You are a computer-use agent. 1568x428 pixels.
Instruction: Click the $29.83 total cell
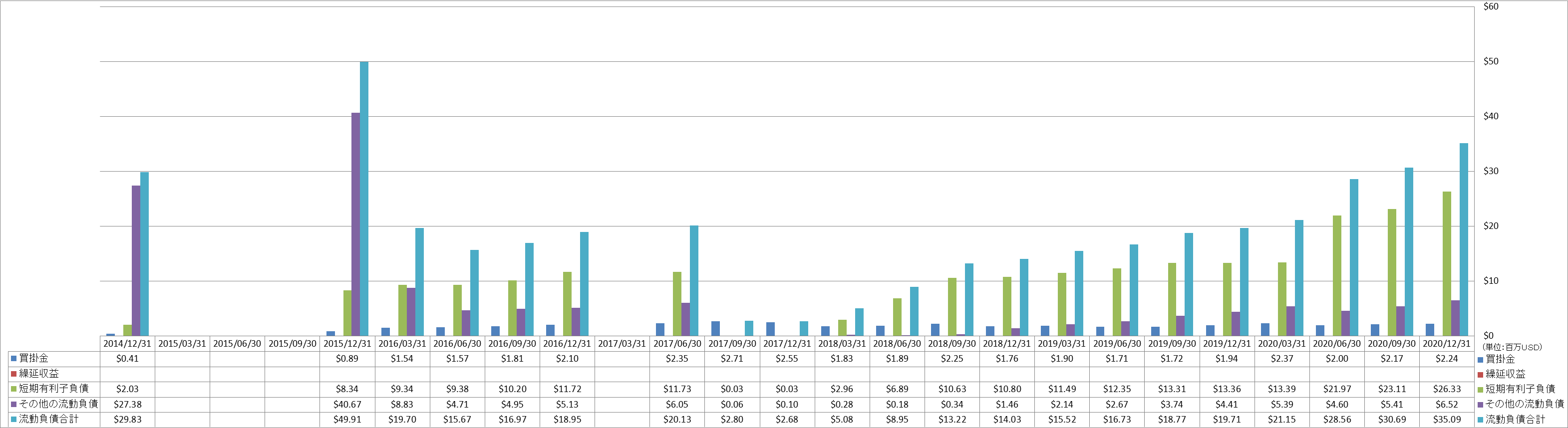[127, 420]
